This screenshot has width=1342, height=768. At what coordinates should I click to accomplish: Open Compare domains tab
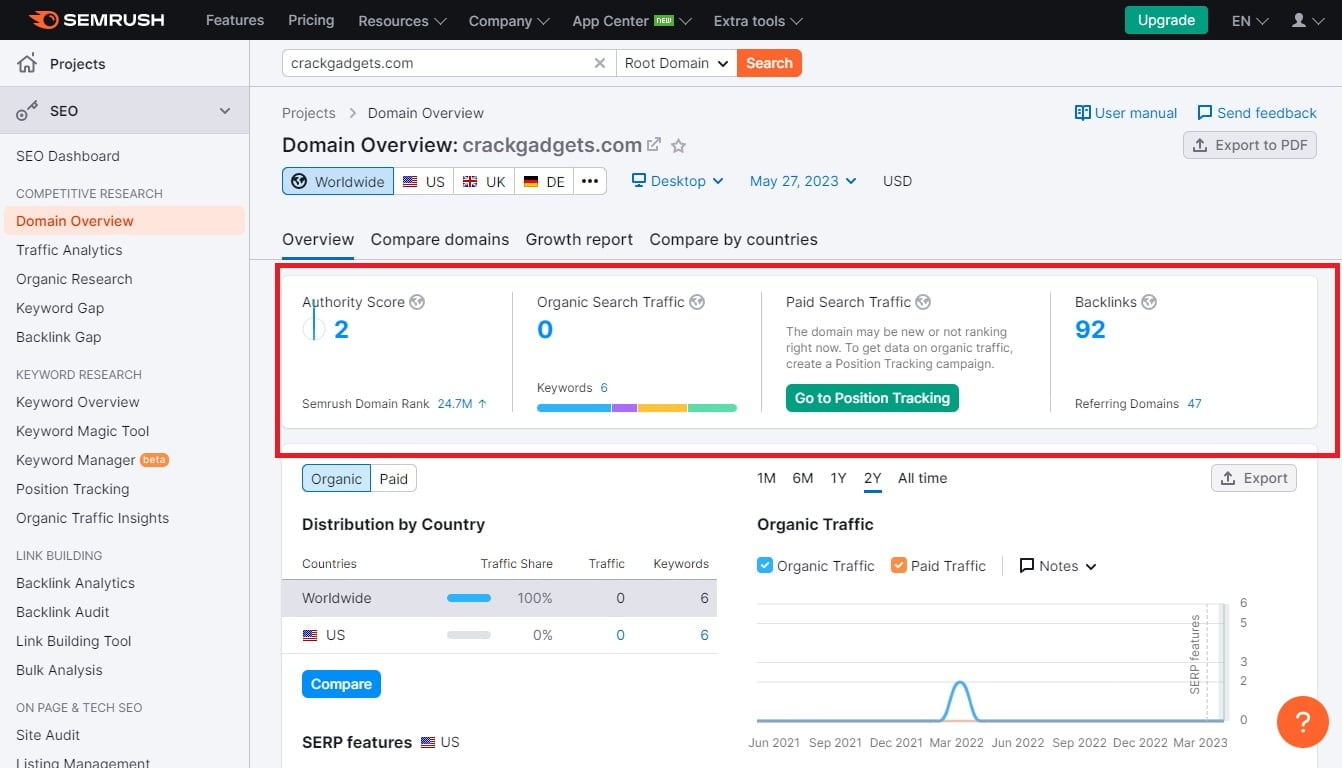point(440,239)
